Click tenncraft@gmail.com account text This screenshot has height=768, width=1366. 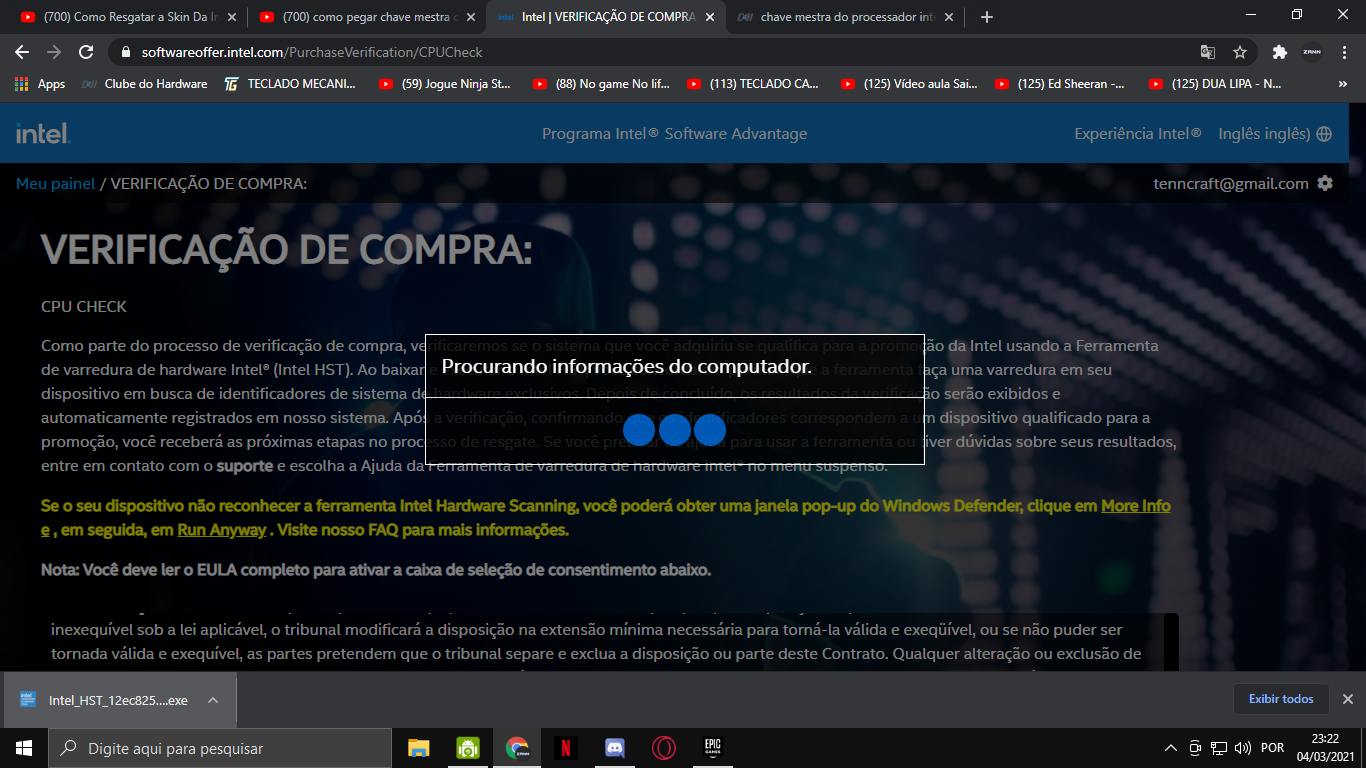coord(1231,184)
